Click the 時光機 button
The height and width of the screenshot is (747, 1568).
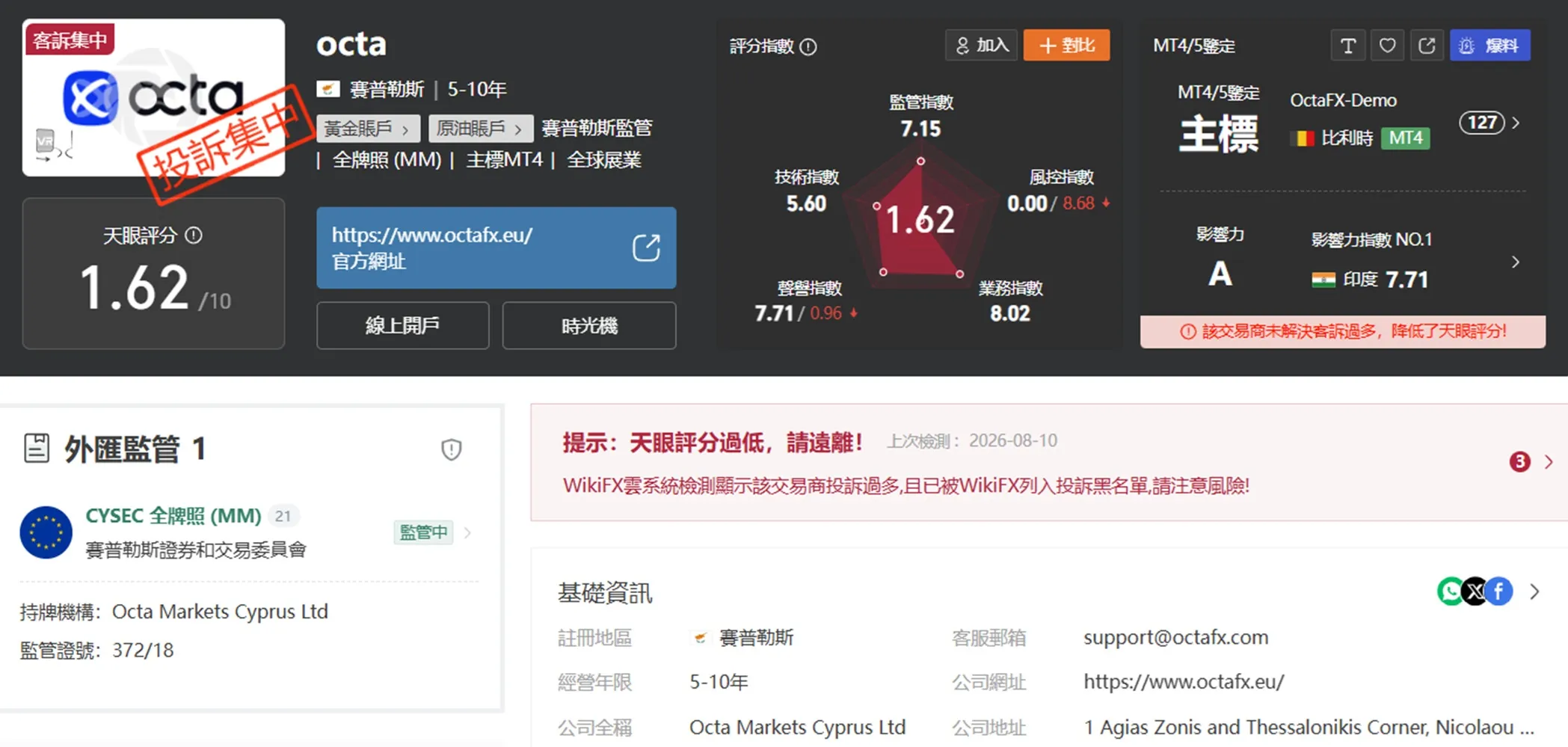click(589, 325)
